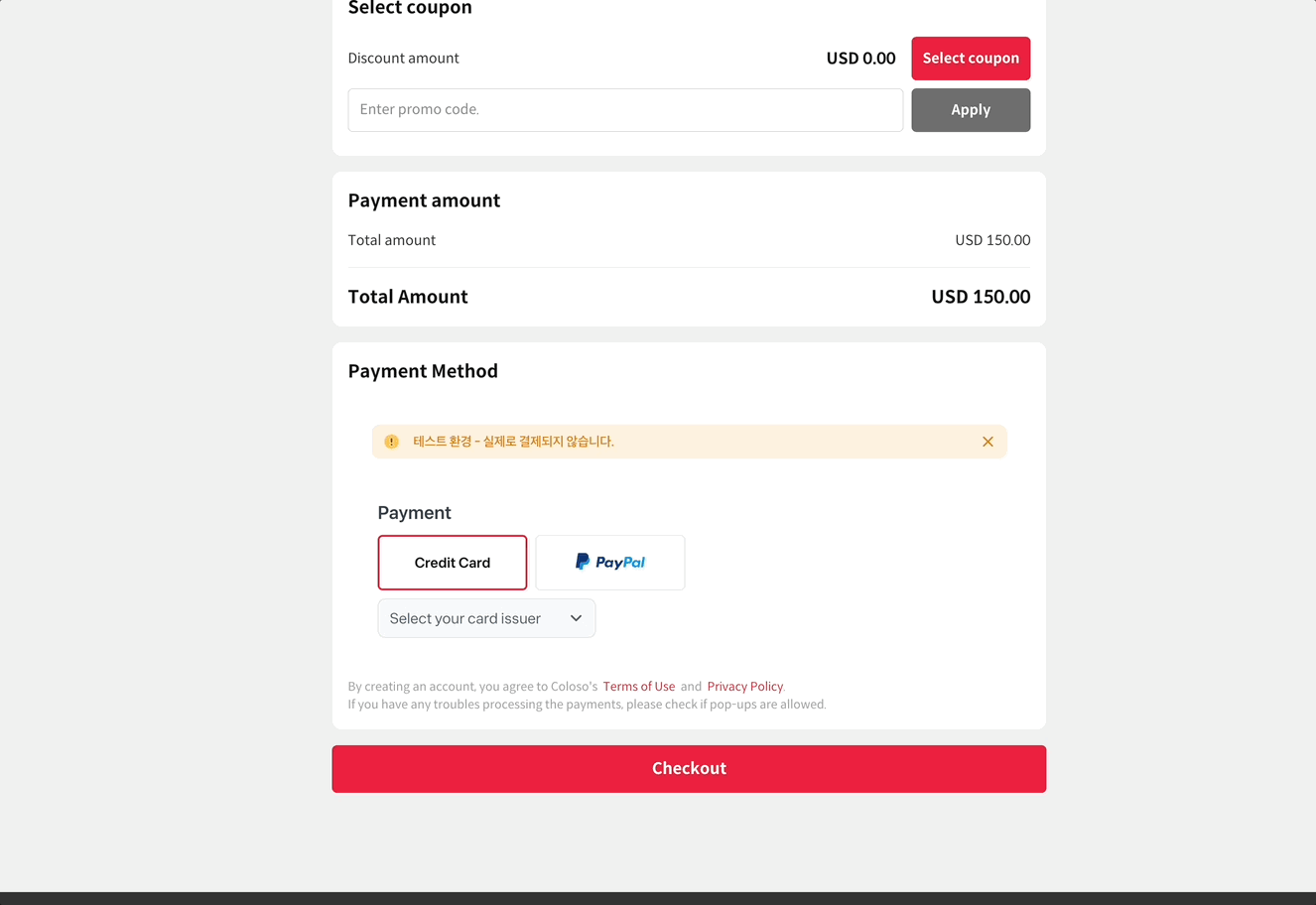The image size is (1316, 905).
Task: Click the bold Total Amount label
Action: click(x=408, y=297)
